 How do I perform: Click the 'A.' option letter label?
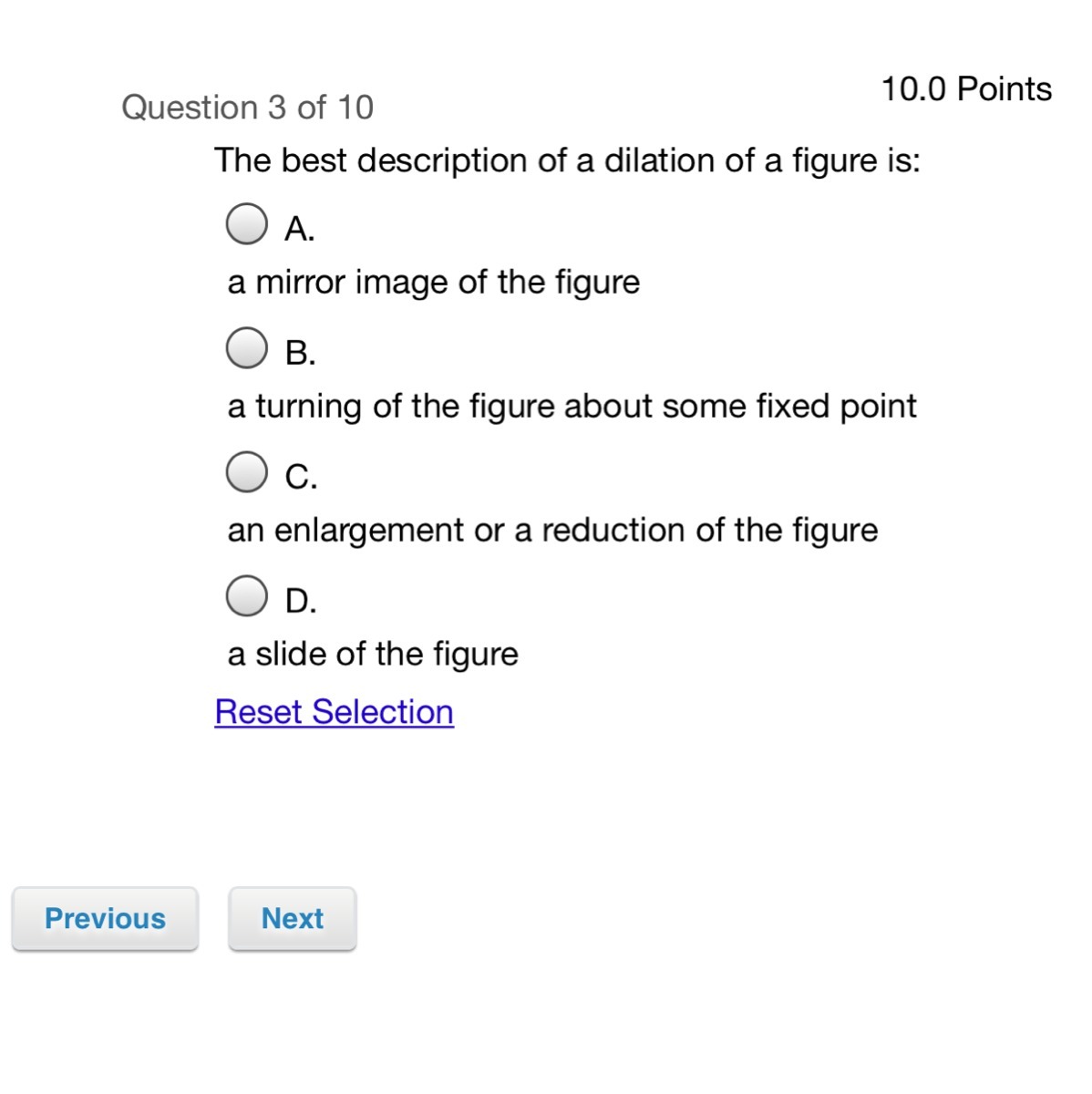tap(300, 228)
